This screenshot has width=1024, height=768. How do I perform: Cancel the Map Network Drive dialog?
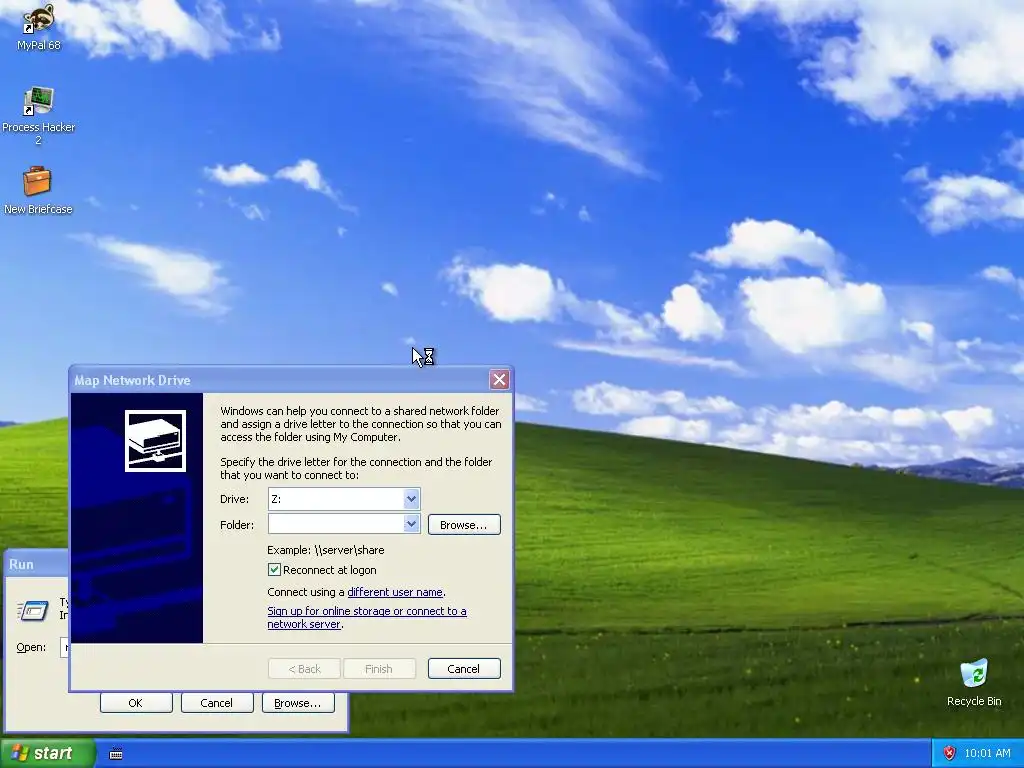click(x=464, y=669)
